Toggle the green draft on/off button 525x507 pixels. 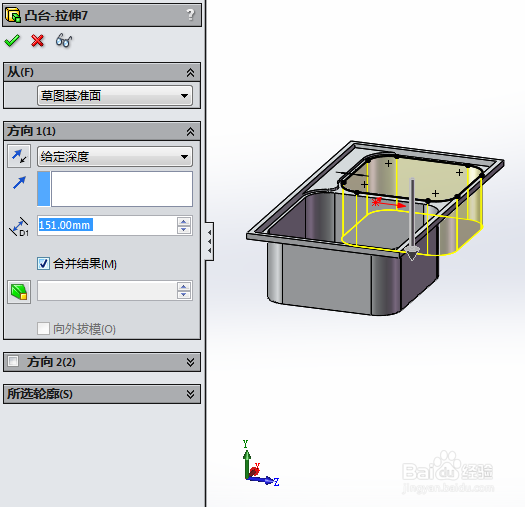19,292
